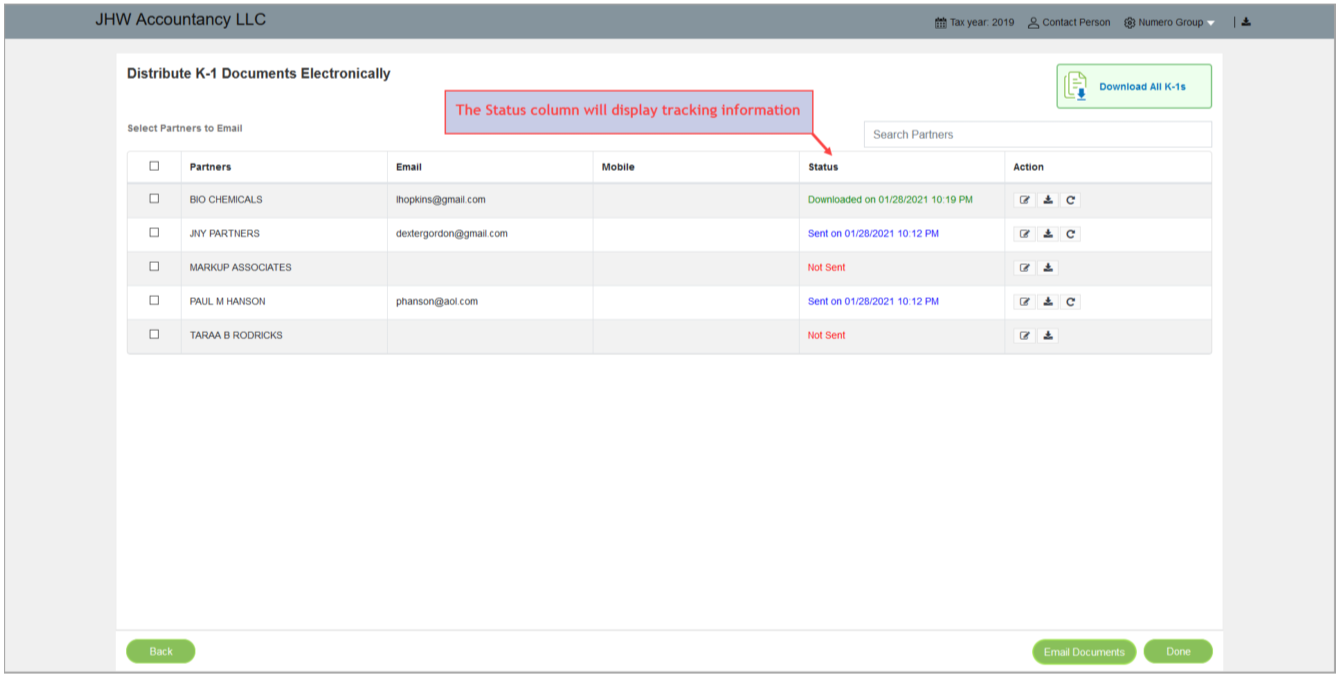Download K-1 for PAUL M HANSON

coord(1048,302)
